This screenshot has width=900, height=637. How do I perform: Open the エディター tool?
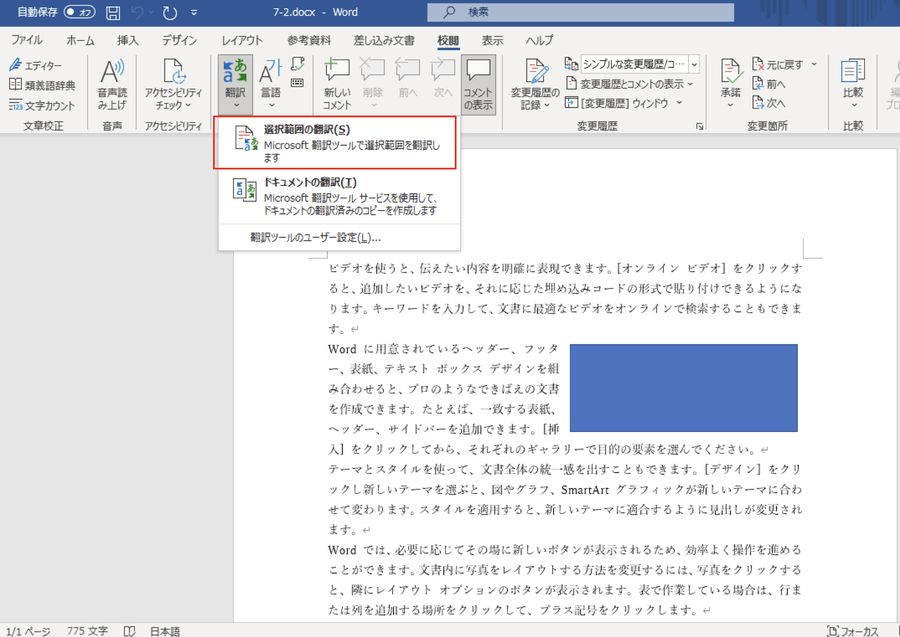[36, 66]
